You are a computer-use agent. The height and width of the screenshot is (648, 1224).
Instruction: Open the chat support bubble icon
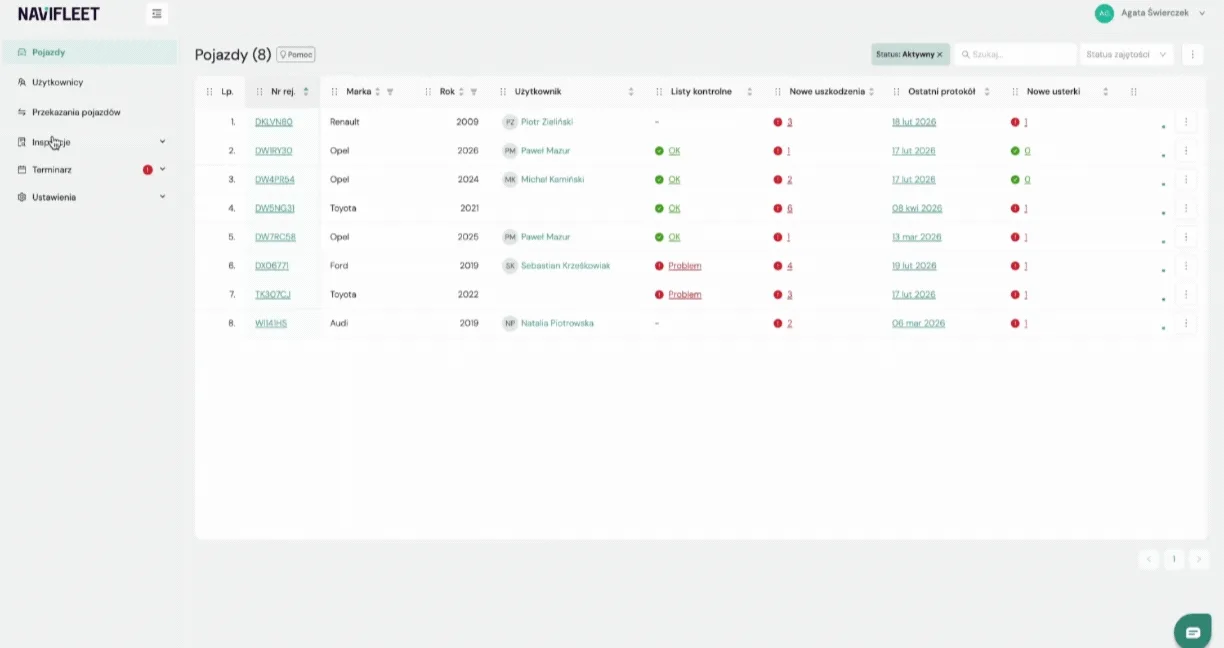point(1192,632)
